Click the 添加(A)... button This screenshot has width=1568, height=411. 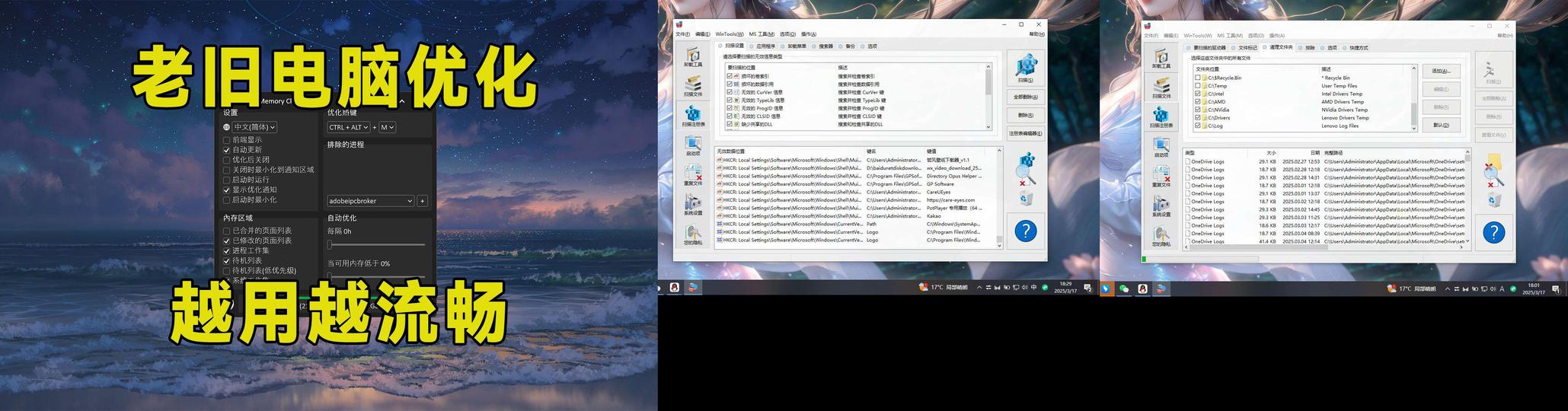pyautogui.click(x=1441, y=71)
